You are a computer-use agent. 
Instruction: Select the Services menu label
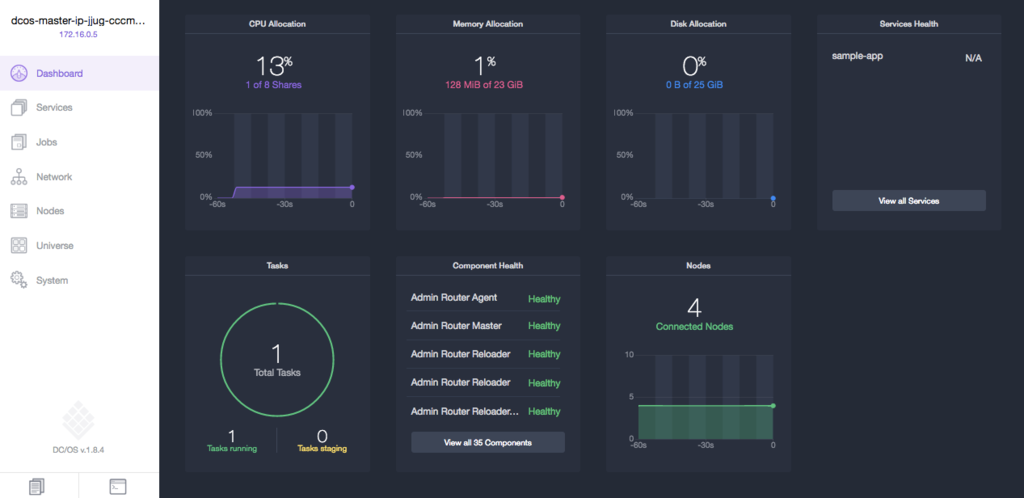54,108
